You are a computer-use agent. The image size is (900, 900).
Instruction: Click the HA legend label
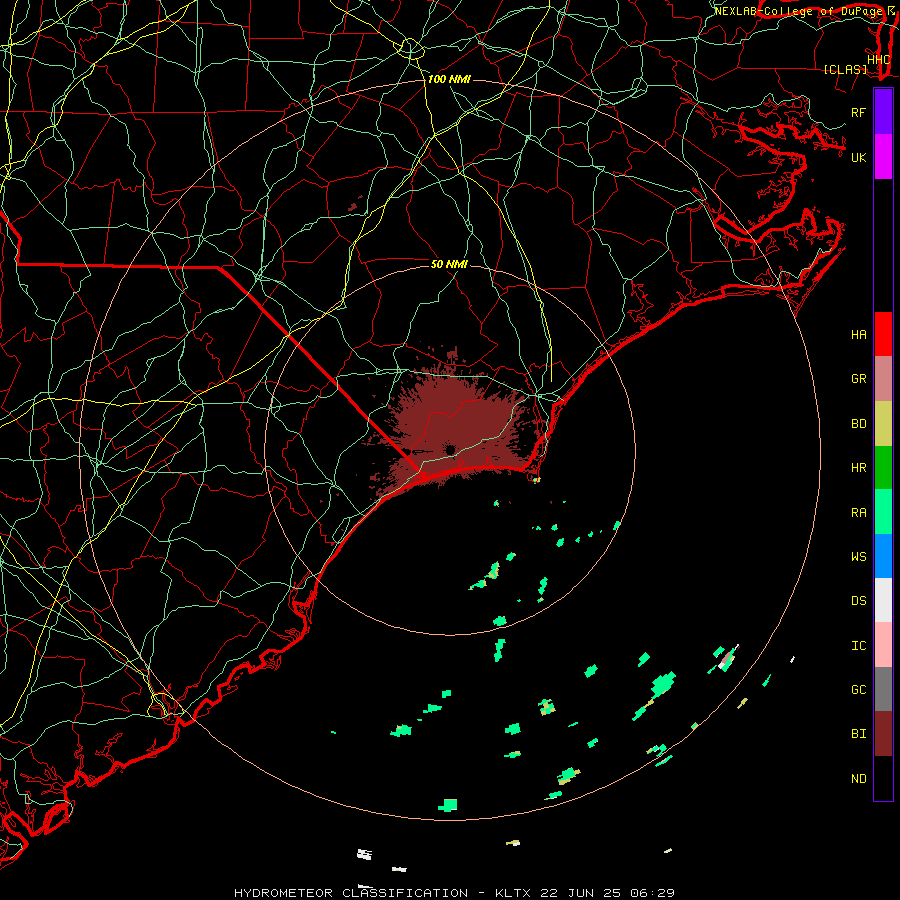[858, 335]
